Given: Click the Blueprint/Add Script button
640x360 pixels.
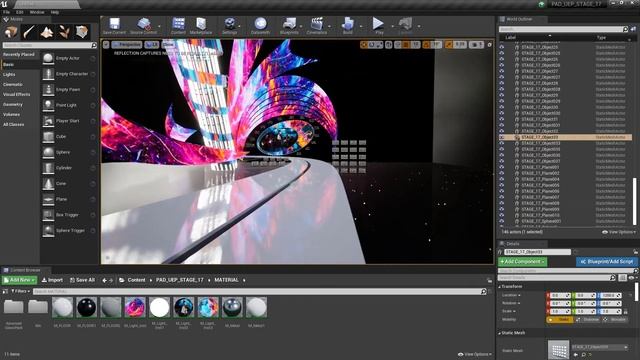Looking at the screenshot, I should click(607, 262).
